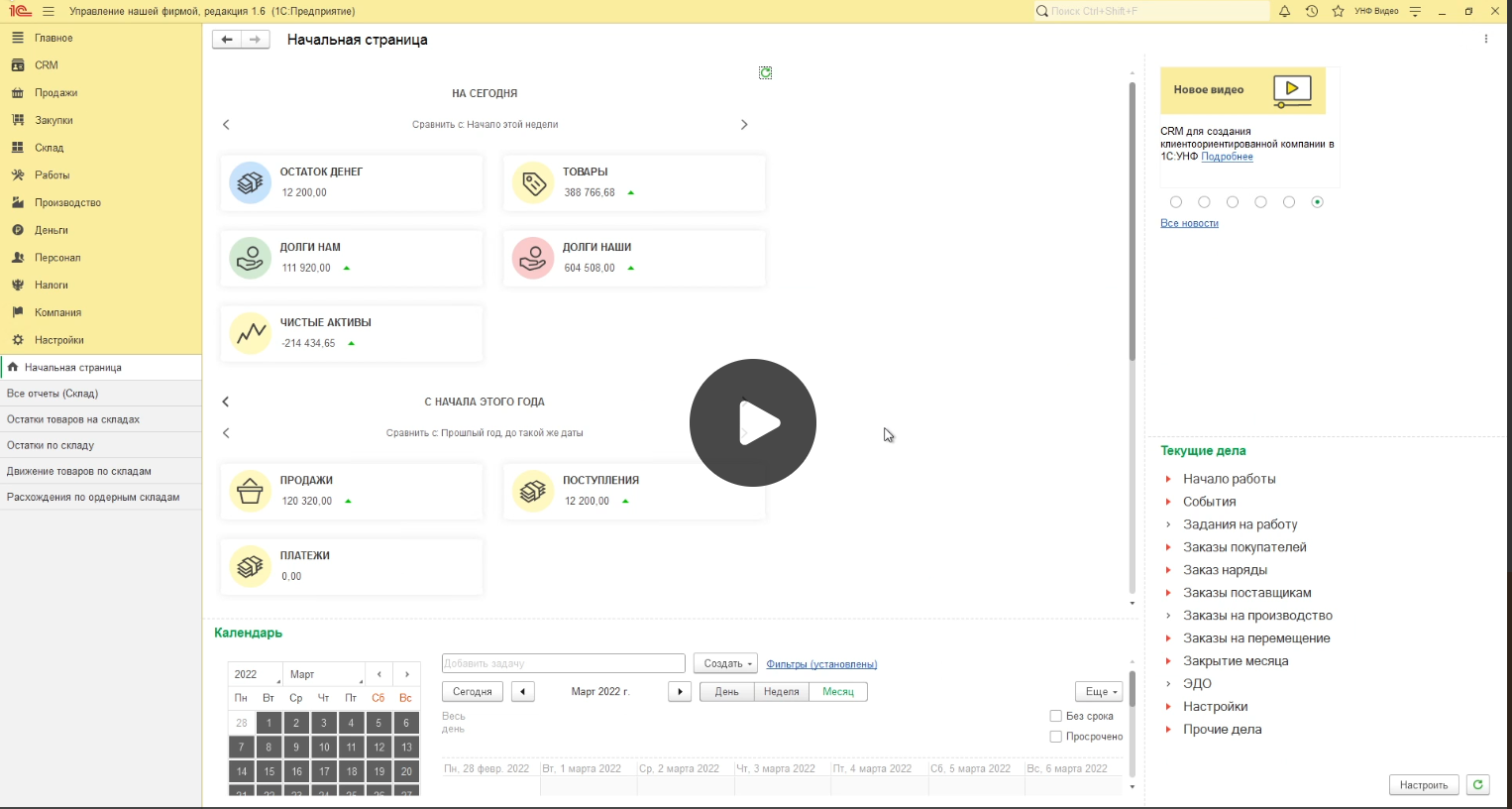Switch to Остатки товаров на складах tab

point(100,419)
